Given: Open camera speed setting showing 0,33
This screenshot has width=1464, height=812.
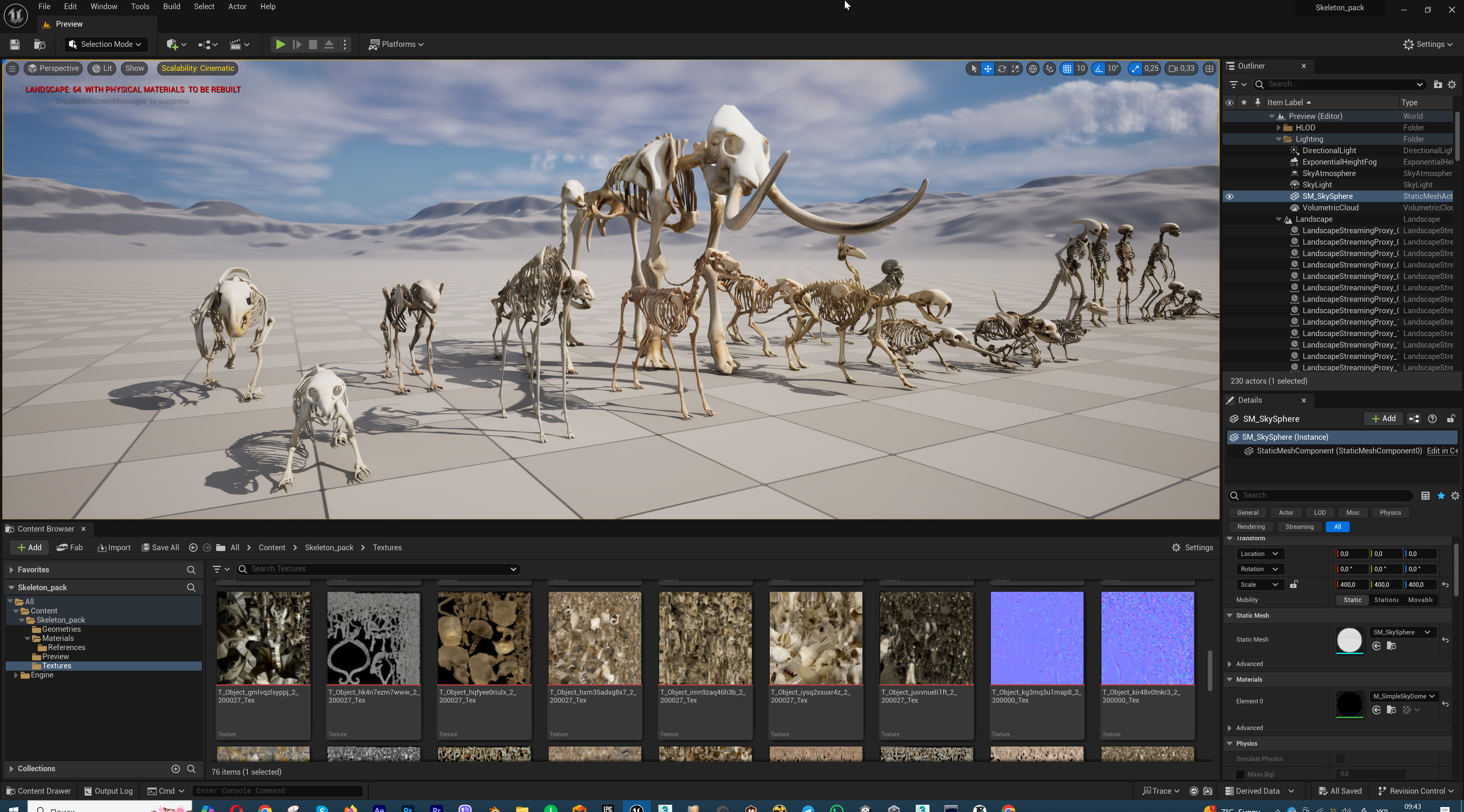Looking at the screenshot, I should click(x=1181, y=68).
